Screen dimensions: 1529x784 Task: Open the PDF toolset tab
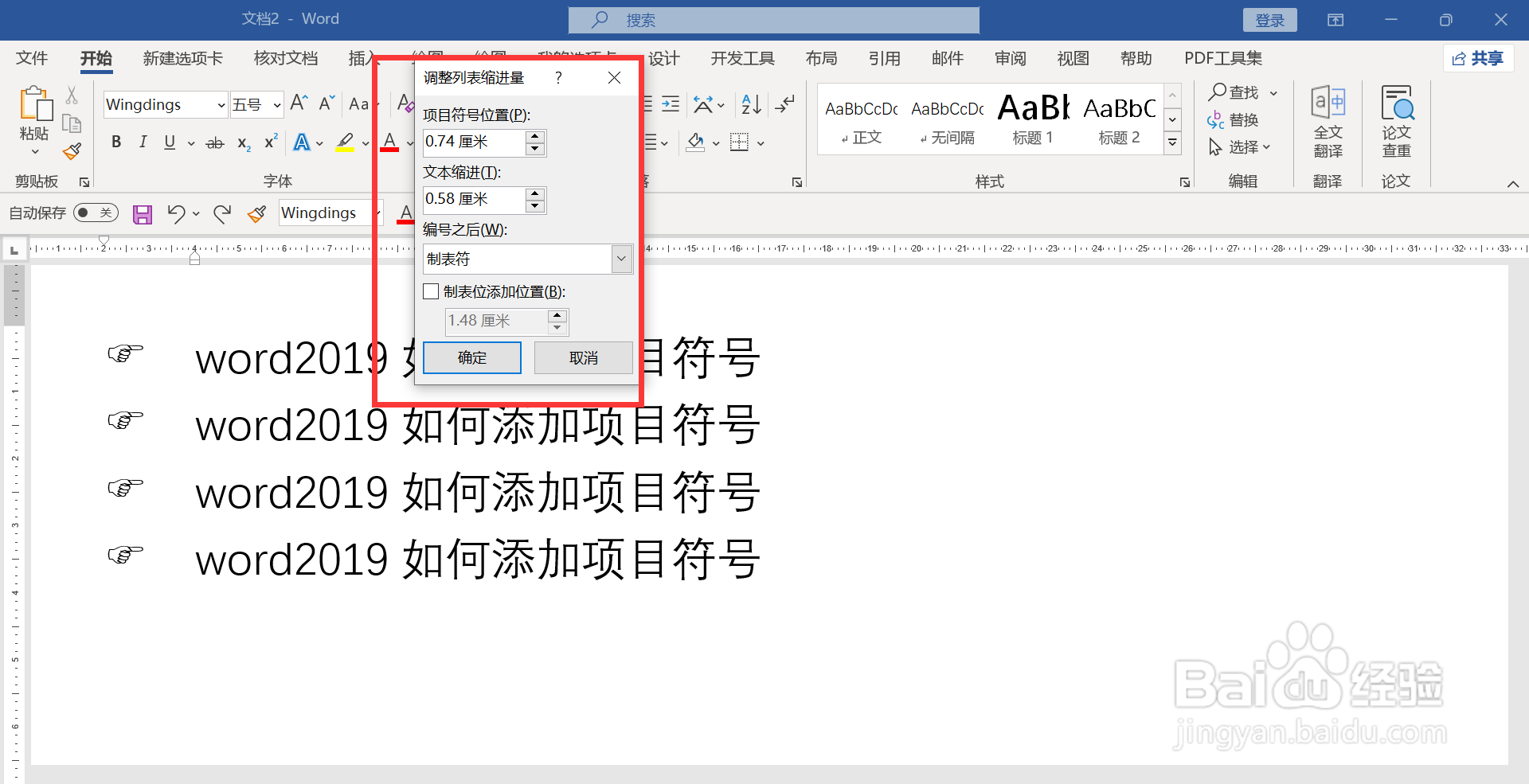click(x=1223, y=58)
